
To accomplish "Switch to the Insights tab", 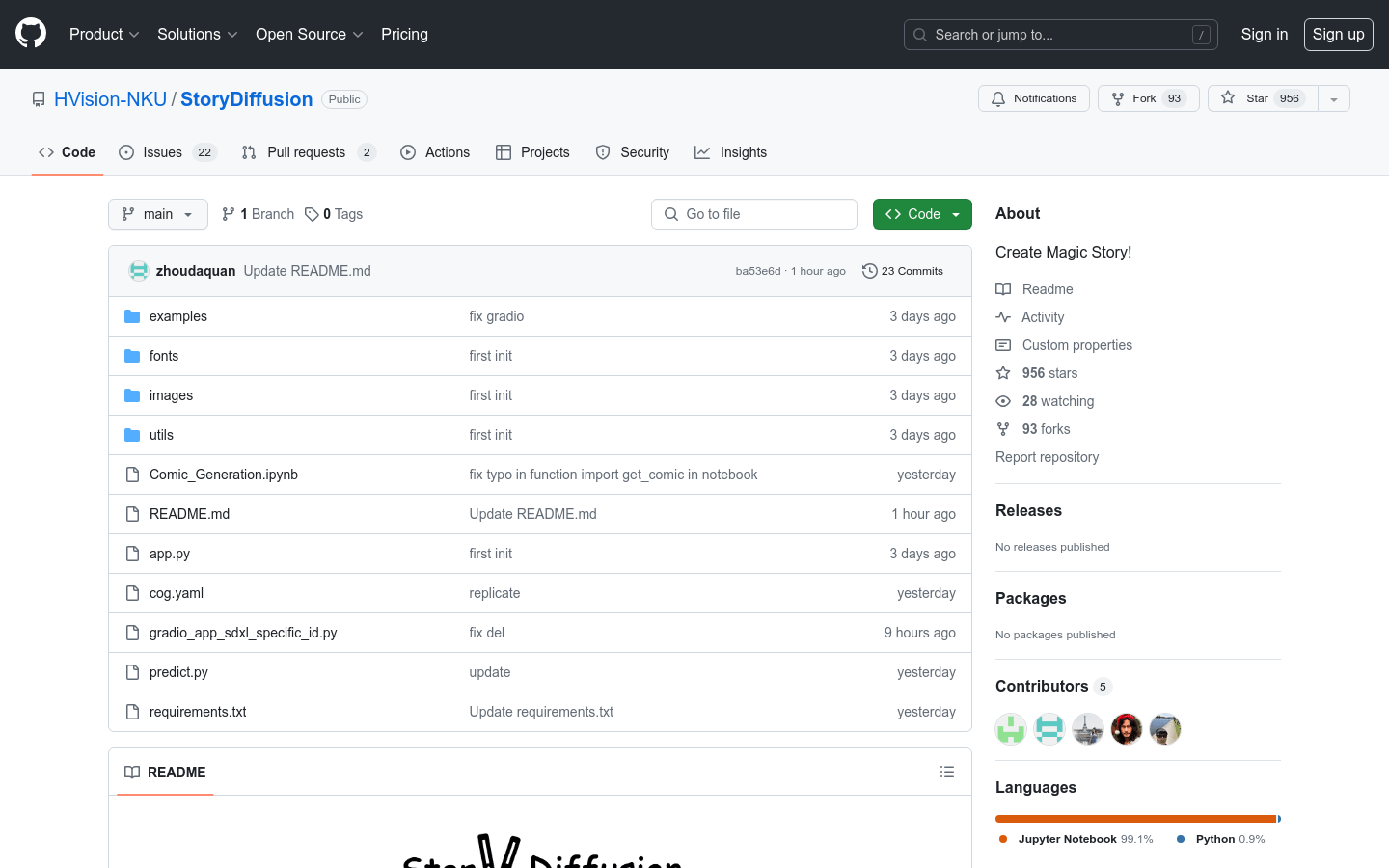I will click(731, 152).
